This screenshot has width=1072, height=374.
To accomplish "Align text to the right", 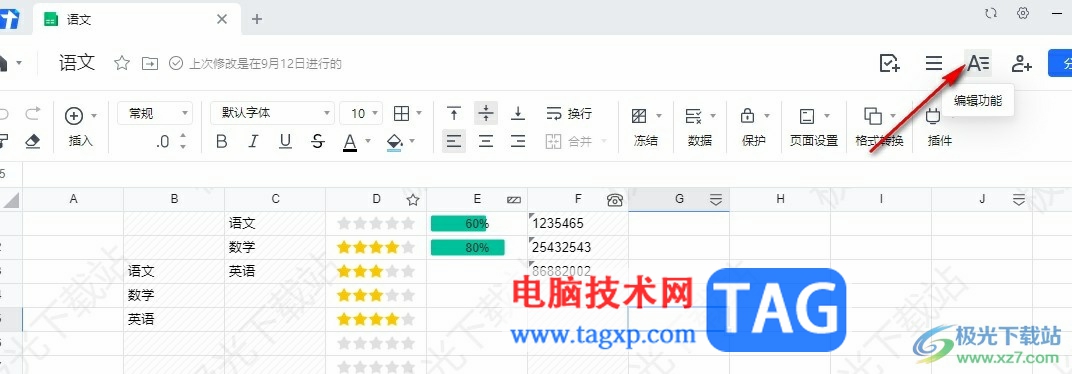I will tap(518, 142).
